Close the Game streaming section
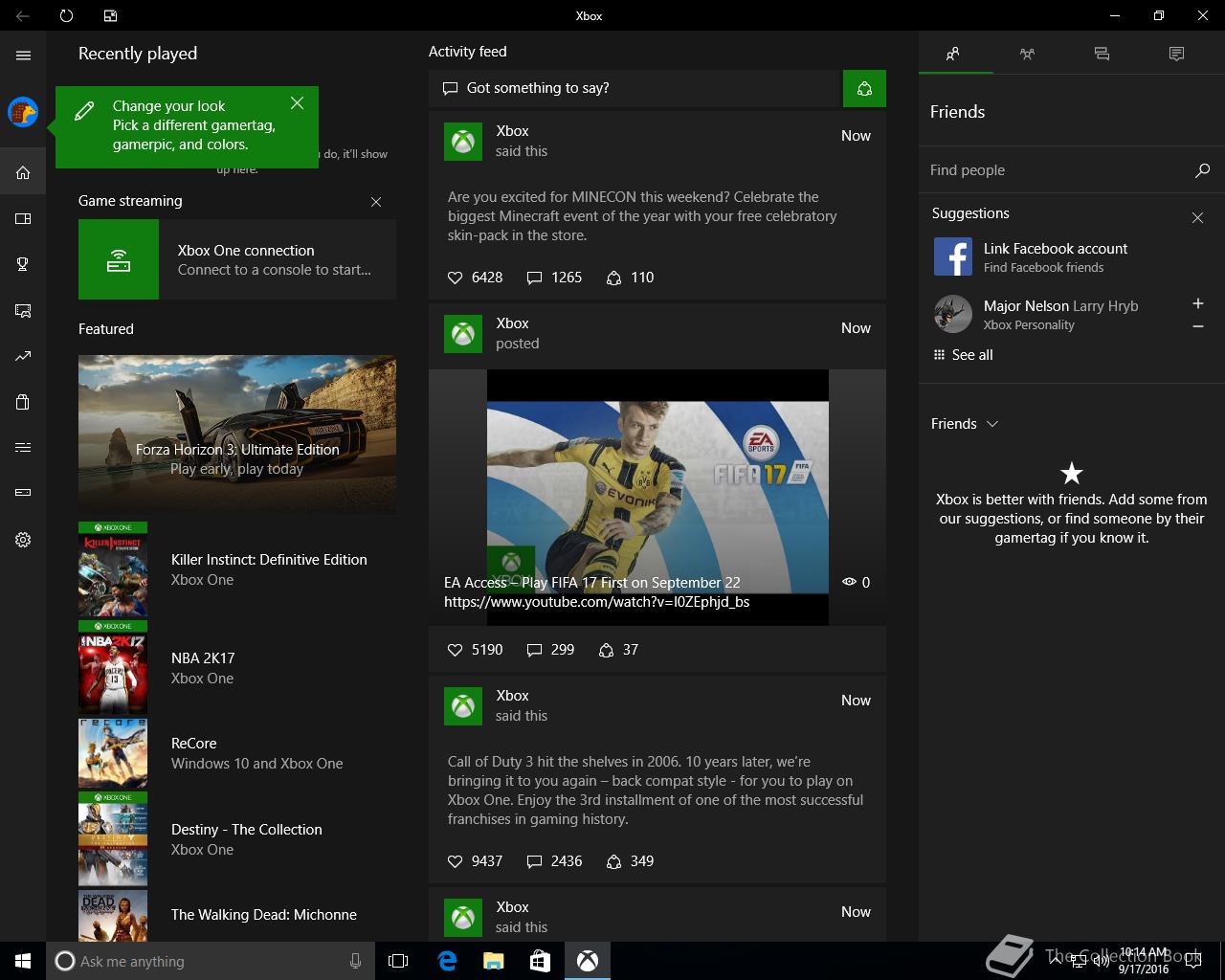This screenshot has height=980, width=1225. (376, 202)
